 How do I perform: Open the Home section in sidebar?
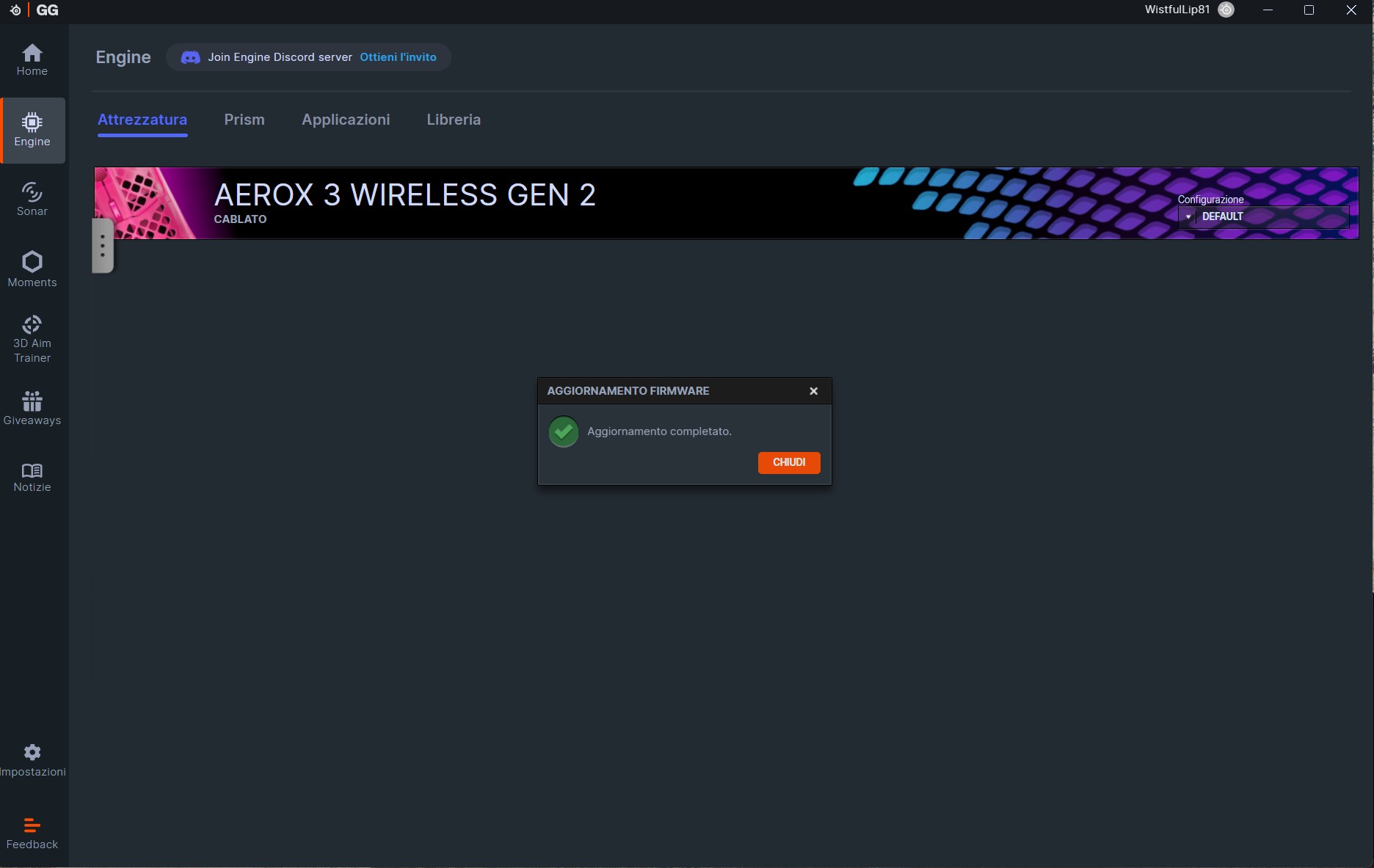(32, 60)
